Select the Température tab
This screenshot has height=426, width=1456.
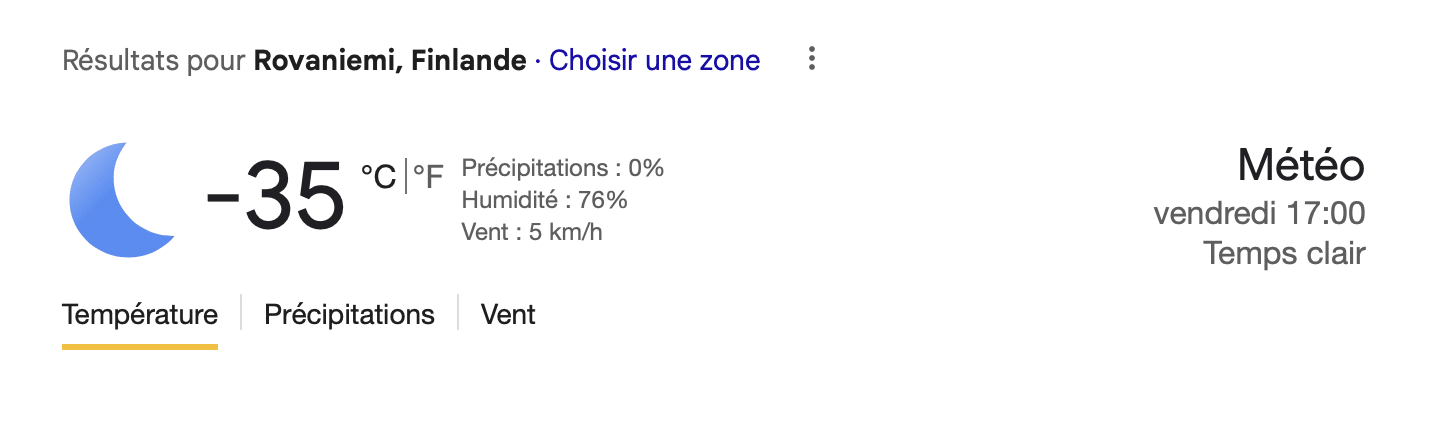pos(140,314)
